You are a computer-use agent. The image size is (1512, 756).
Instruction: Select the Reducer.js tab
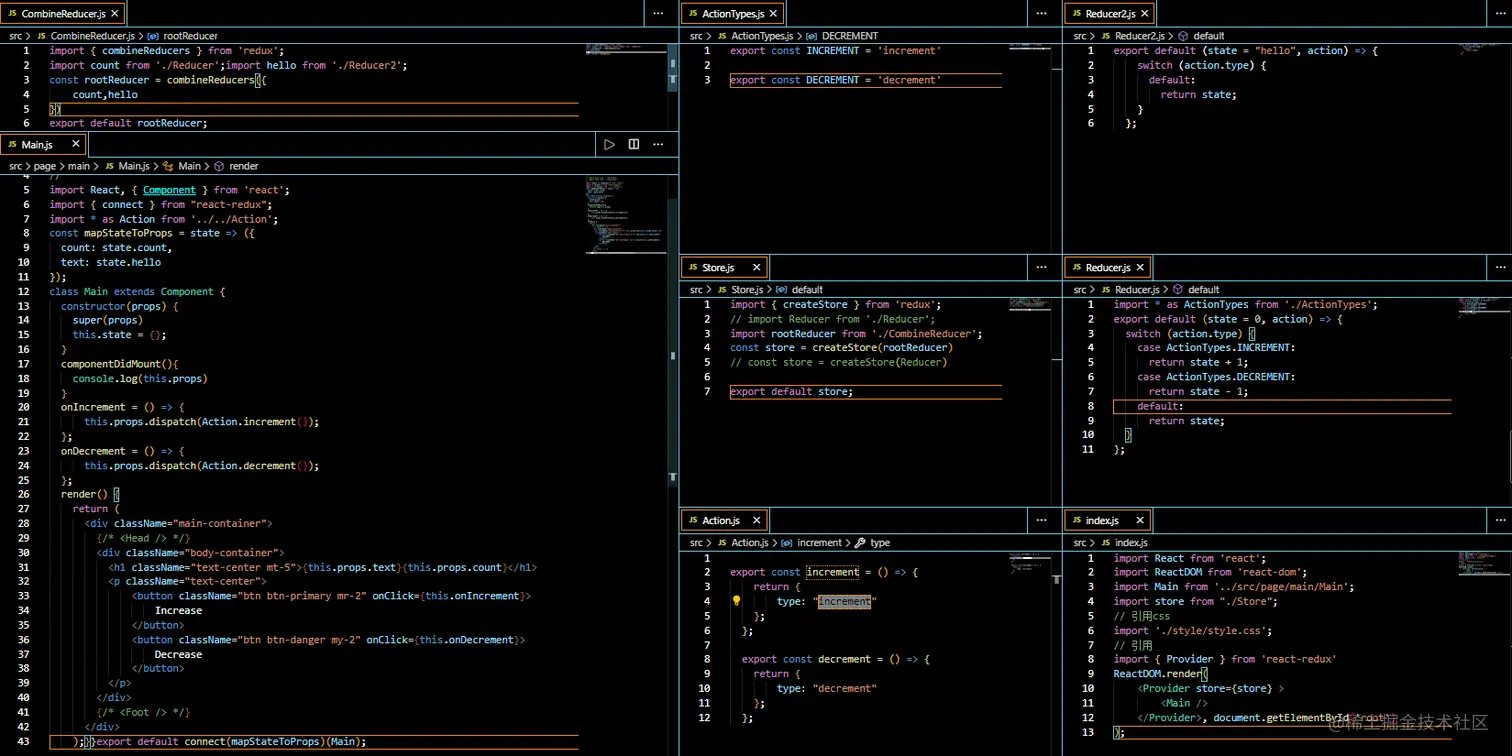coord(1107,268)
